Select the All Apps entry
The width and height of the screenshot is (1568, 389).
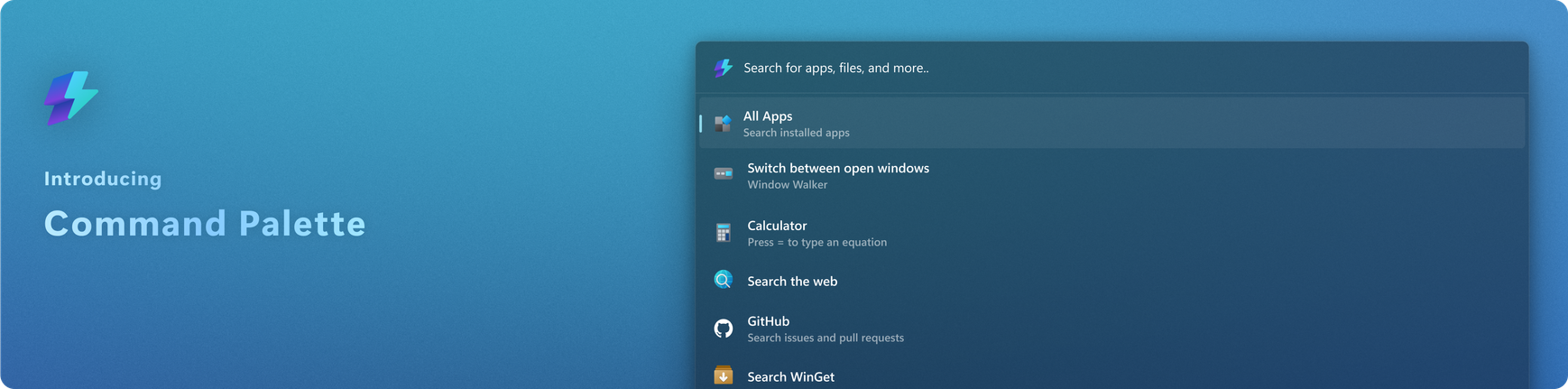(x=767, y=116)
